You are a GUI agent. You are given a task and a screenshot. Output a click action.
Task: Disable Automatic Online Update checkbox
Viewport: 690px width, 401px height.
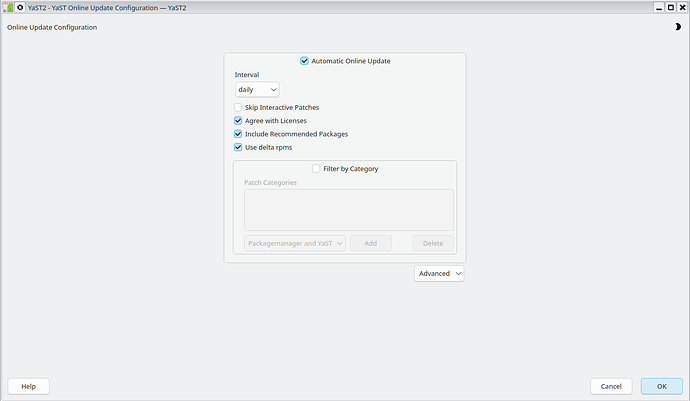pos(305,61)
